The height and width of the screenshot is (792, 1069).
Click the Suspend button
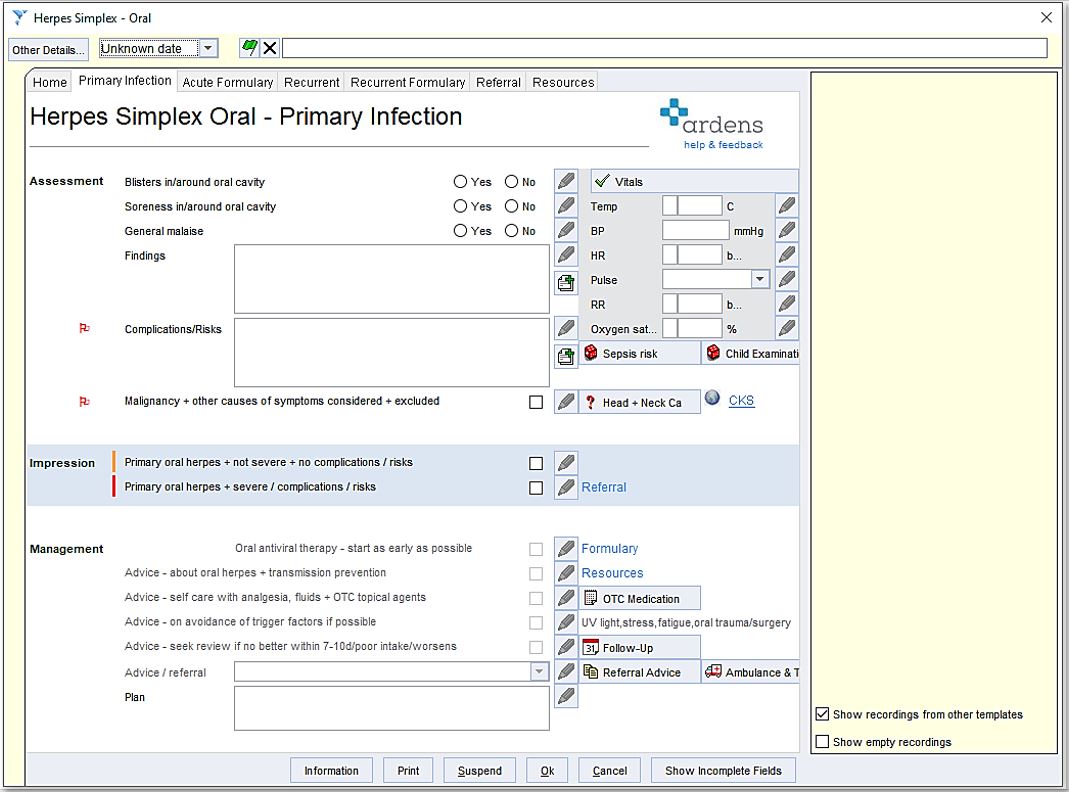[x=480, y=771]
